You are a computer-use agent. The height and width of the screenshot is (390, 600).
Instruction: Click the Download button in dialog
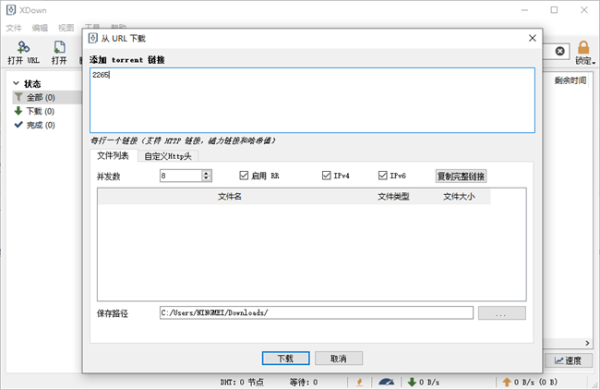click(x=285, y=358)
